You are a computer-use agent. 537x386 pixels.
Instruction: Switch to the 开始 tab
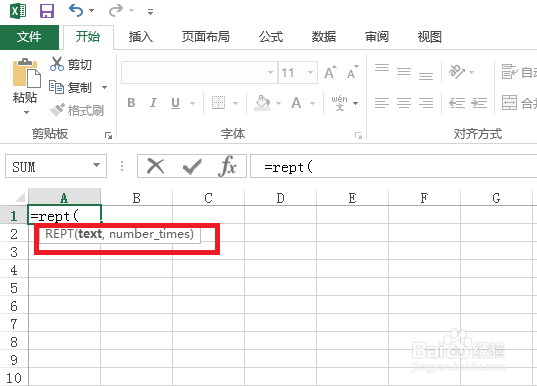point(88,37)
